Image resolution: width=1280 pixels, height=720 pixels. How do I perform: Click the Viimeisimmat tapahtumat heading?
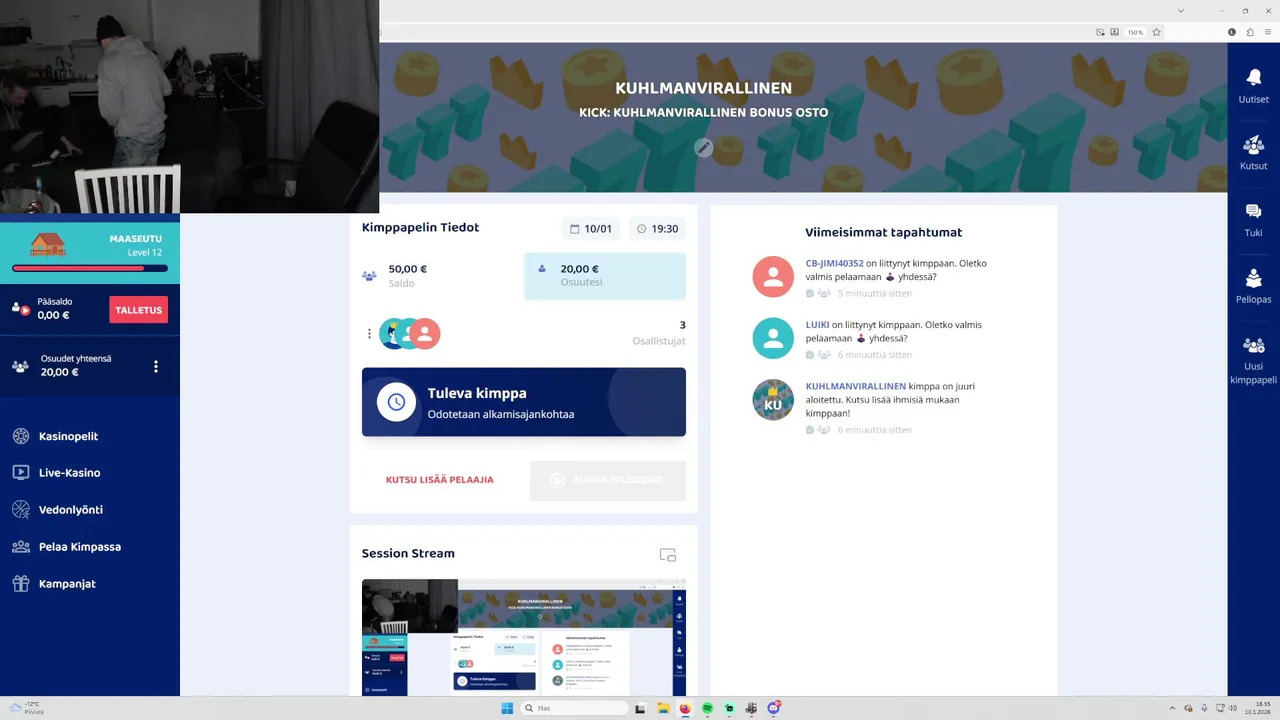884,233
